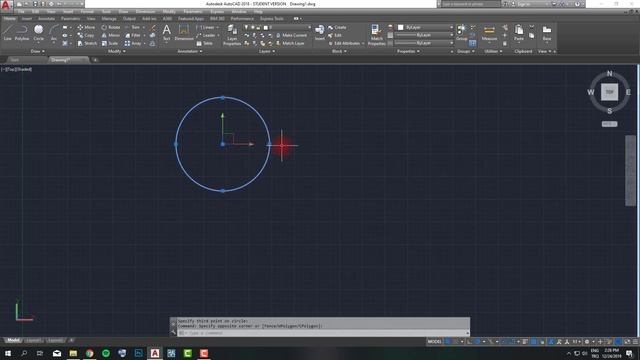Open the Manage ribbon tab
This screenshot has height=360, width=640.
[x=109, y=19]
